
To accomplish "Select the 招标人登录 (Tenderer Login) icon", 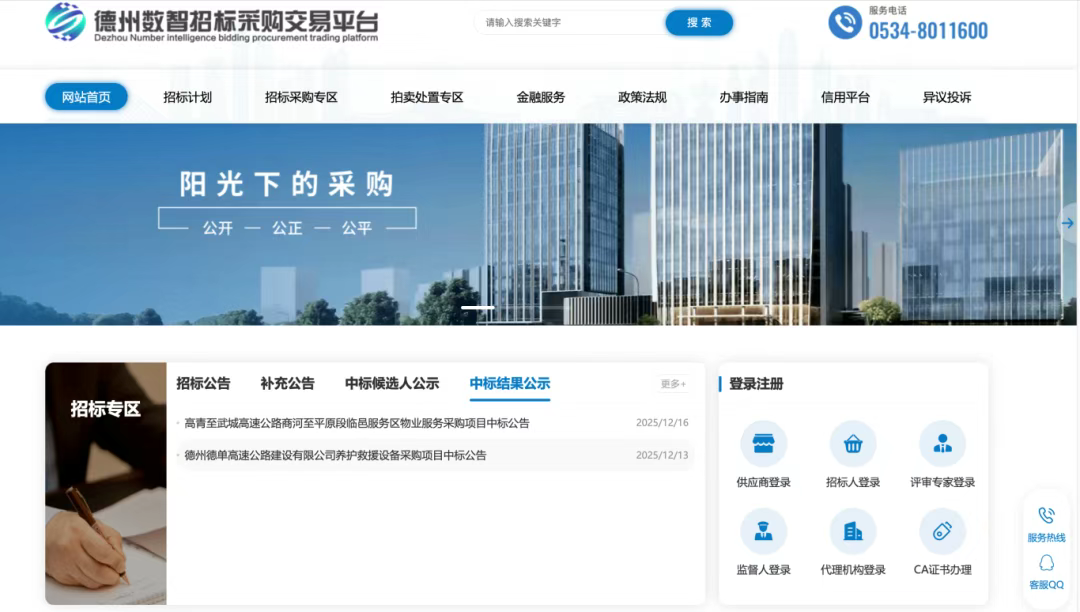I will 852,444.
